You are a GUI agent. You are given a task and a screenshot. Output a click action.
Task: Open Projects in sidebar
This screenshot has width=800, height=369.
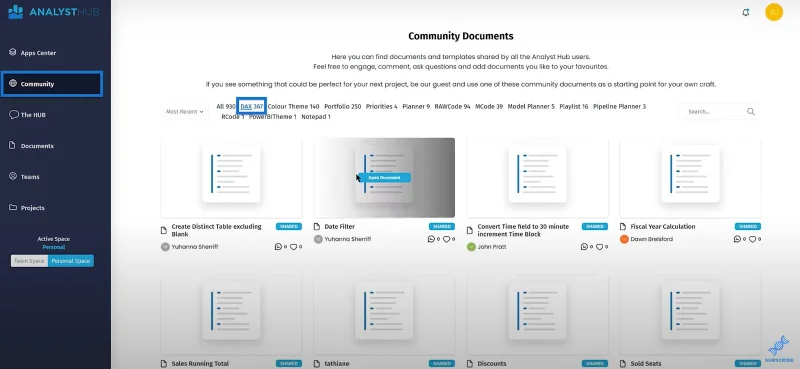point(27,208)
